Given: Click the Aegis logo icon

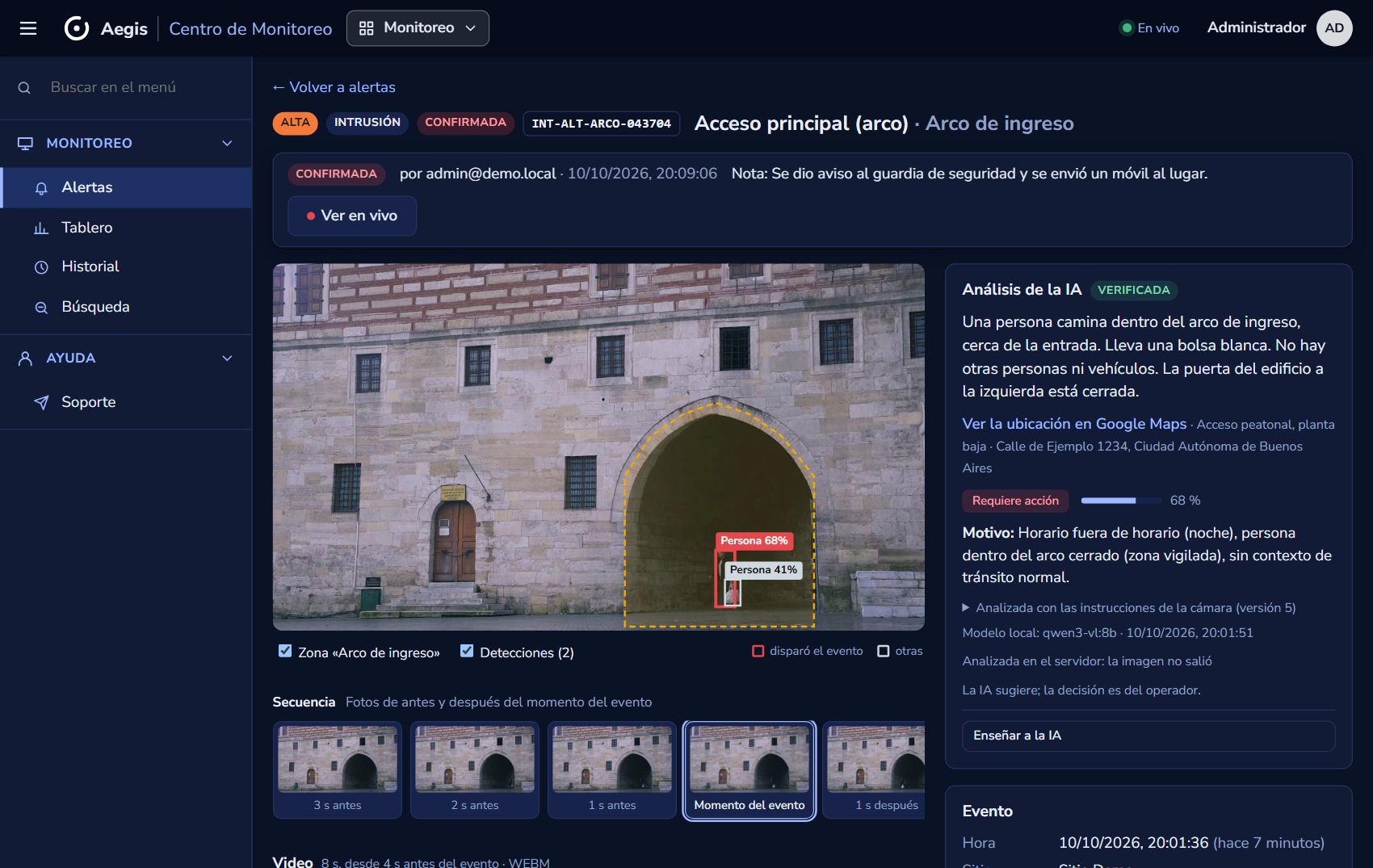Looking at the screenshot, I should click(77, 28).
